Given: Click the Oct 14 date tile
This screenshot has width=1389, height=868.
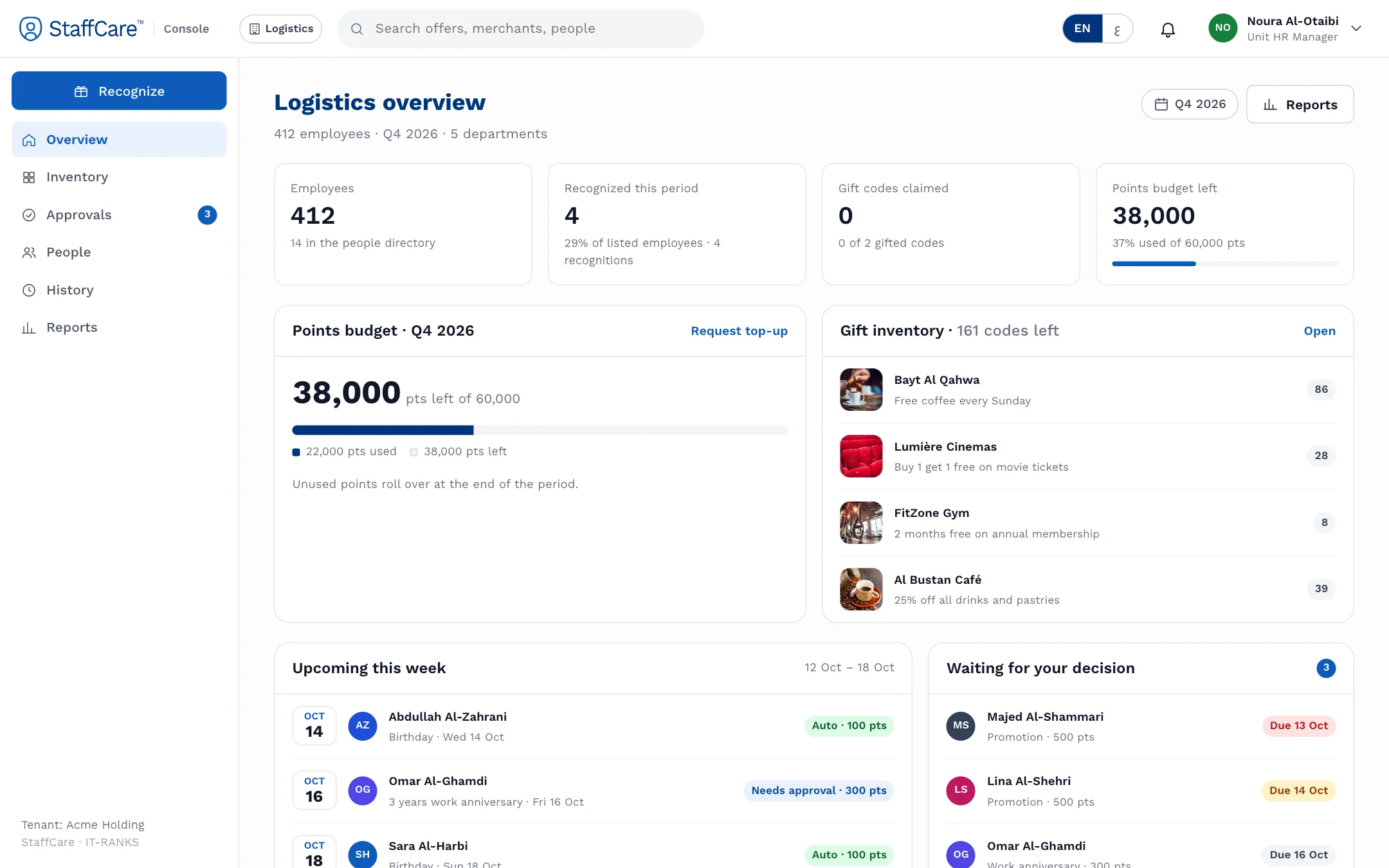Looking at the screenshot, I should (x=314, y=725).
